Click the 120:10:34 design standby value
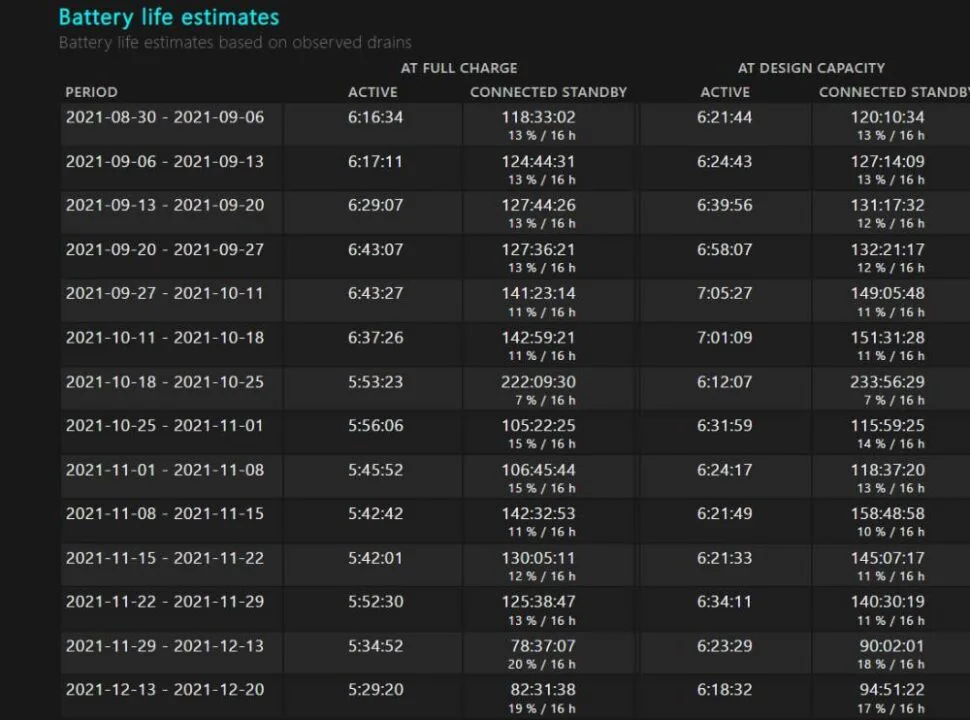The height and width of the screenshot is (720, 970). click(x=888, y=117)
